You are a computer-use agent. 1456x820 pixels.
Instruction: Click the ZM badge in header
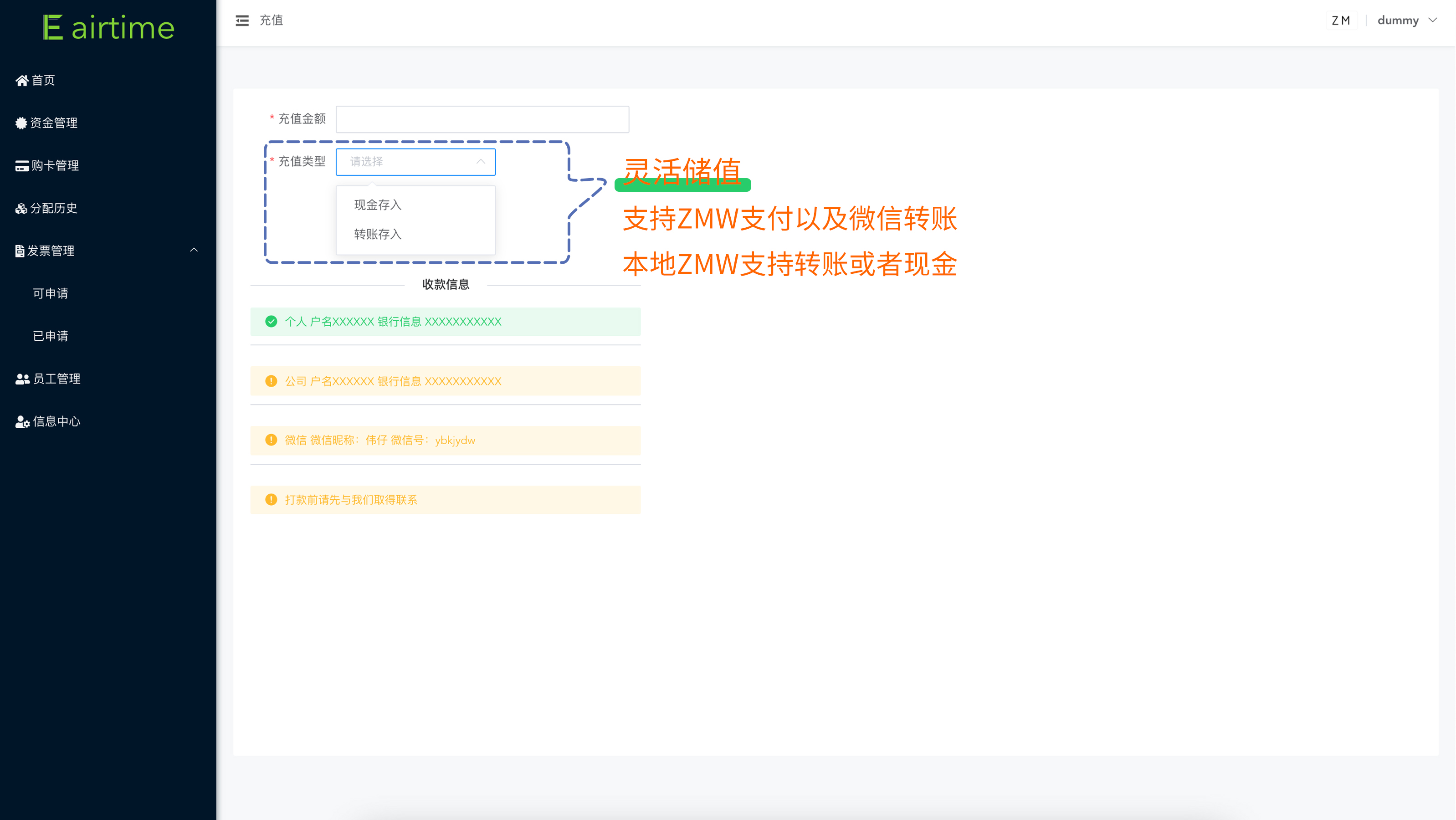1341,21
